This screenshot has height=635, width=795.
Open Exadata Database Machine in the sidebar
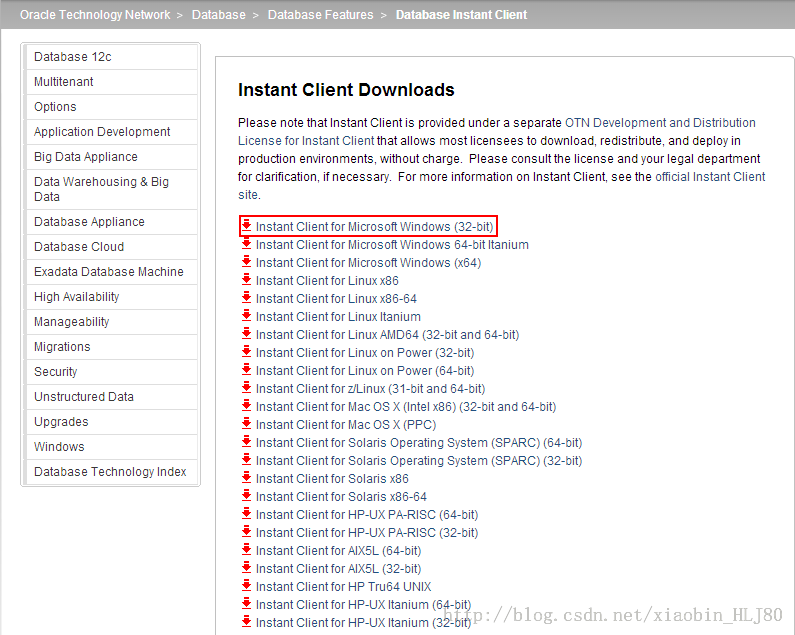click(109, 272)
